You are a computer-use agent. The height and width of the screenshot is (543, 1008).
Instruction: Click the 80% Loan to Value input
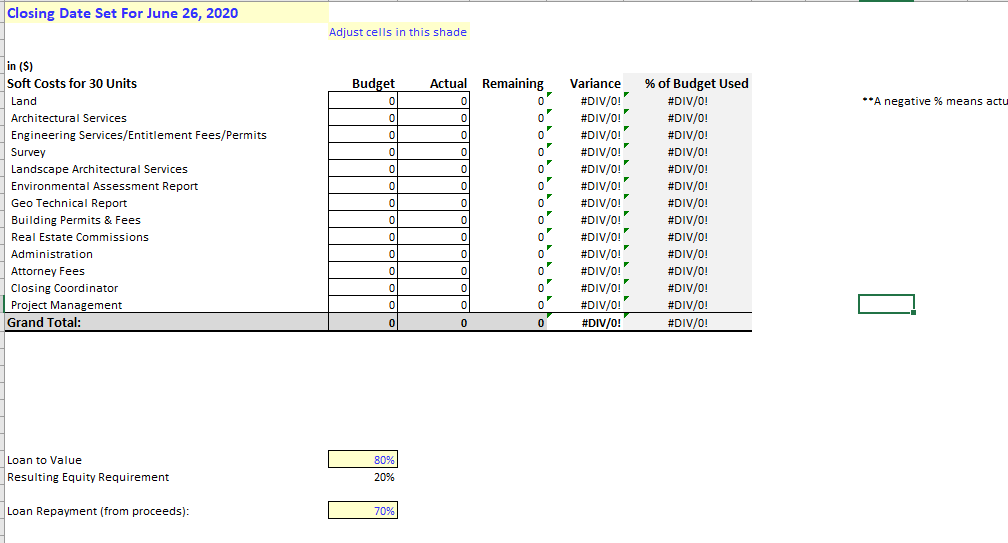click(x=363, y=459)
